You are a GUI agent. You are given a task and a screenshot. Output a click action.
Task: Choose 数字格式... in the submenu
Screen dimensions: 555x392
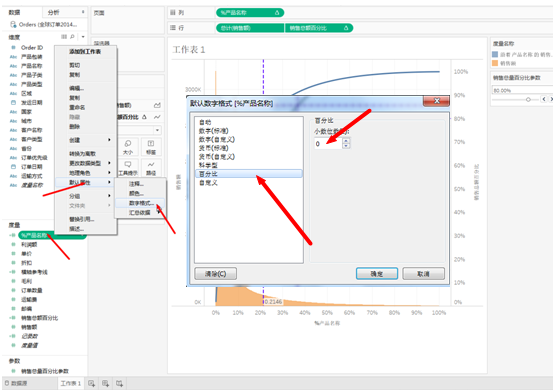(x=141, y=203)
